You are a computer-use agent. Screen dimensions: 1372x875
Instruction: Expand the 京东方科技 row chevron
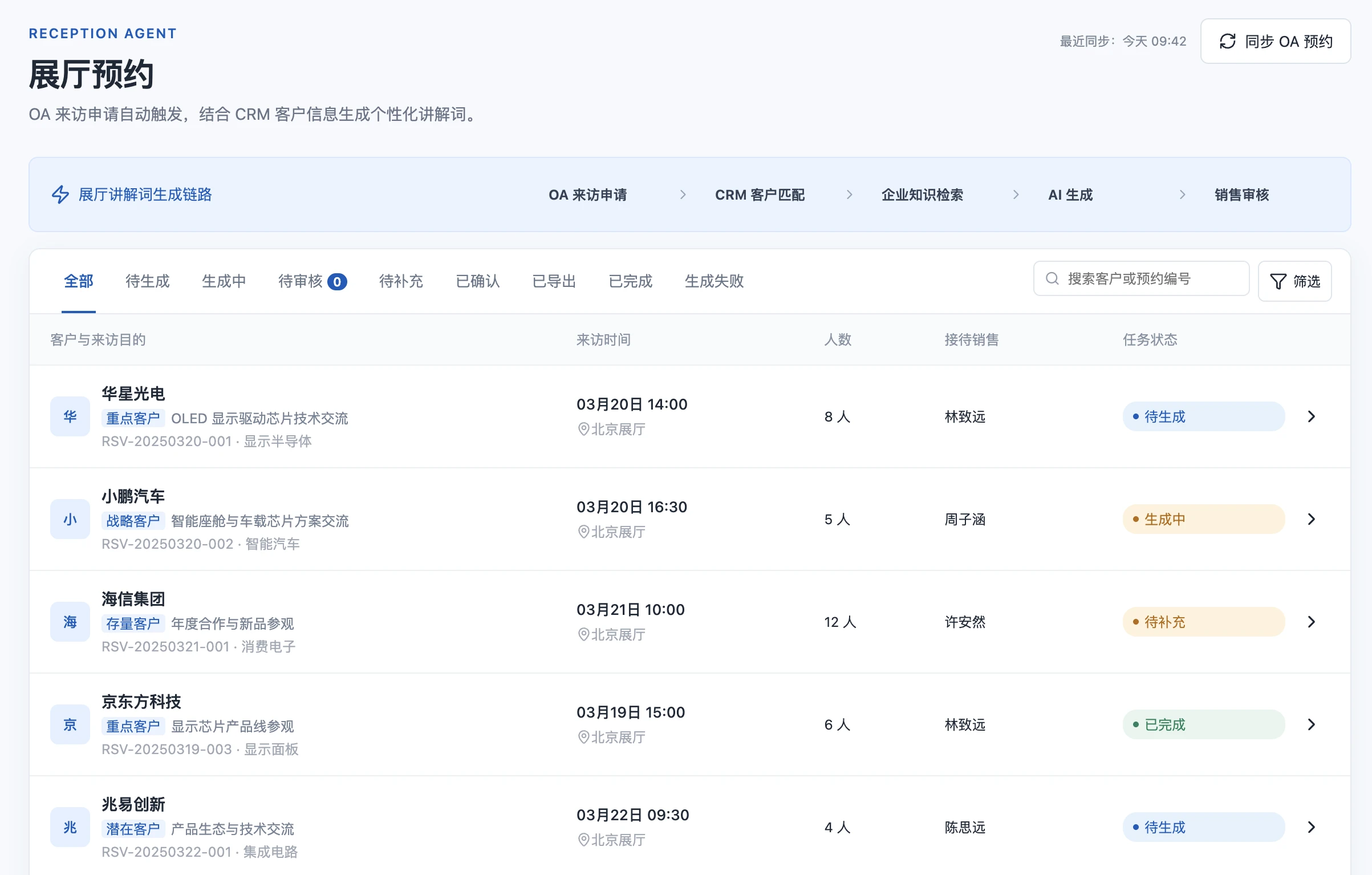1312,724
